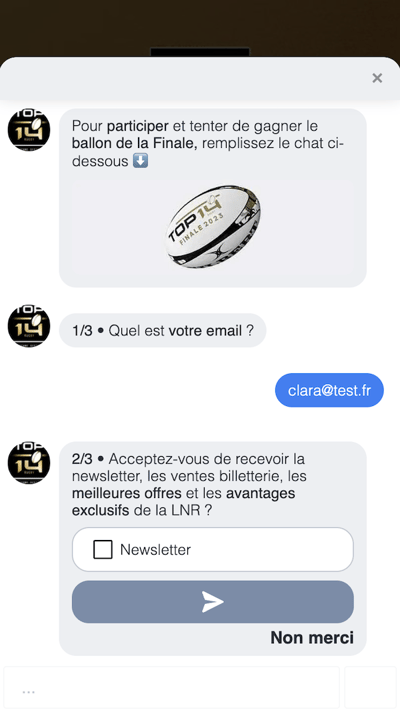Click the Top 14 avatar beside the newsletter question
400x712 pixels.
(29, 462)
